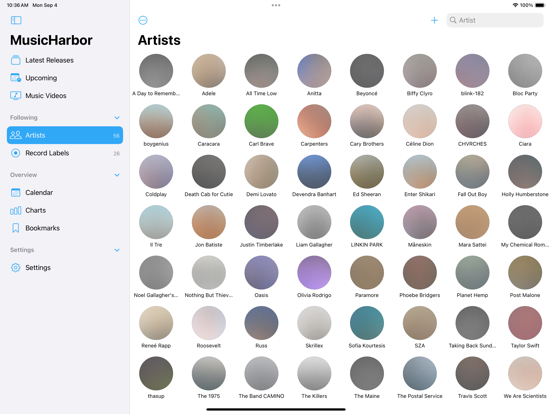Collapse the Settings section chevron
Image resolution: width=552 pixels, height=414 pixels.
[117, 250]
